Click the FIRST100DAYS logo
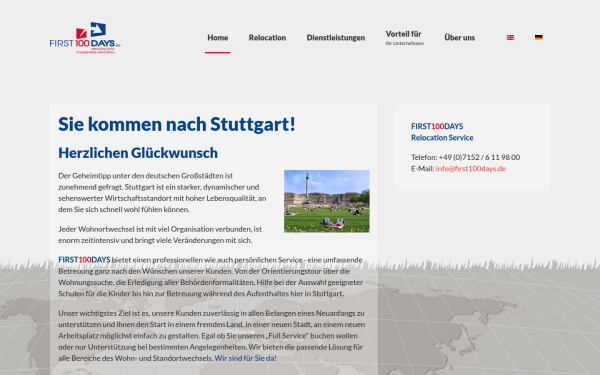Image resolution: width=600 pixels, height=375 pixels. (85, 38)
